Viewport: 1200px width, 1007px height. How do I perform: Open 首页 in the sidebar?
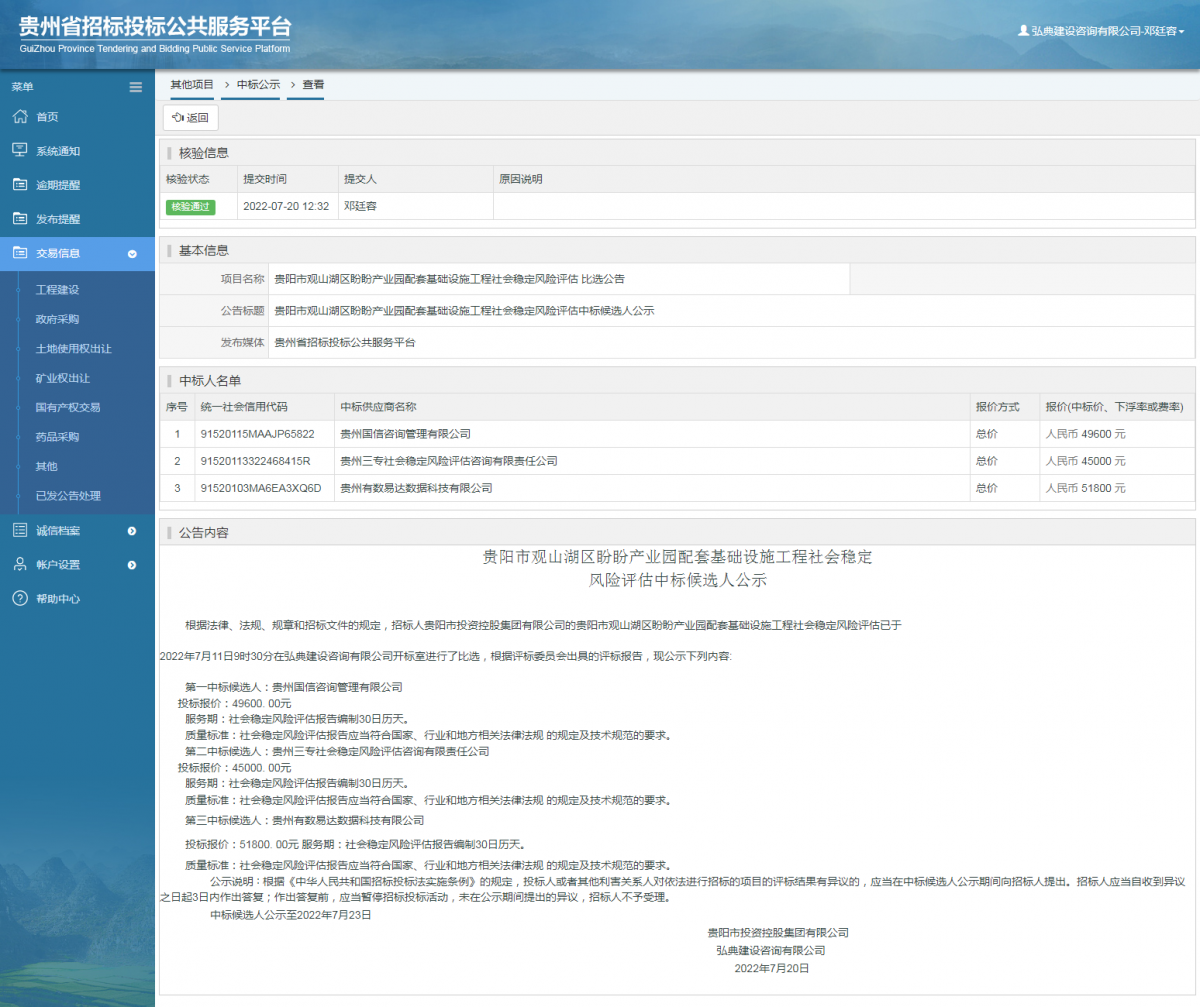[47, 117]
